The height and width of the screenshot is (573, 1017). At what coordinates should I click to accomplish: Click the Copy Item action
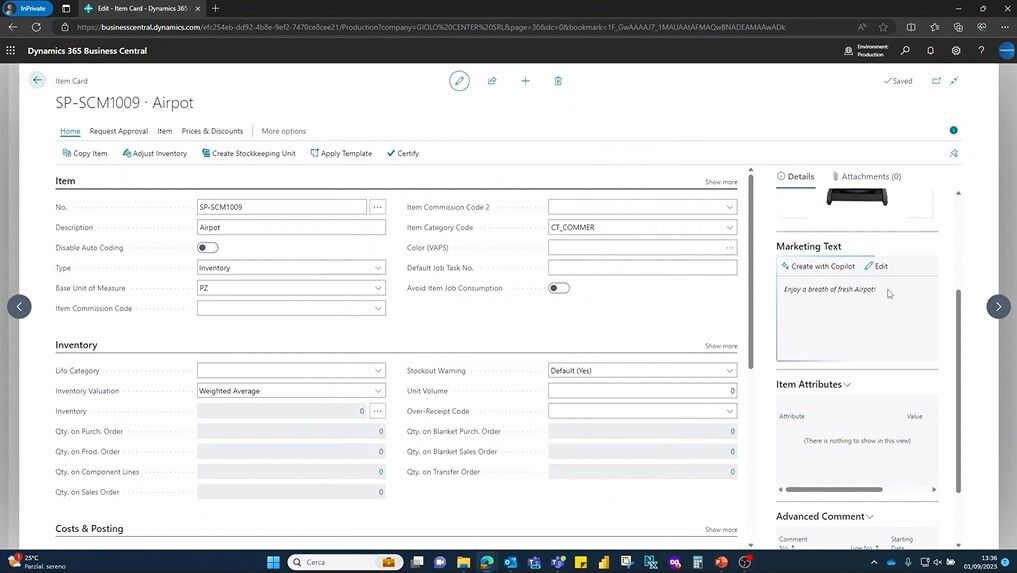click(84, 153)
